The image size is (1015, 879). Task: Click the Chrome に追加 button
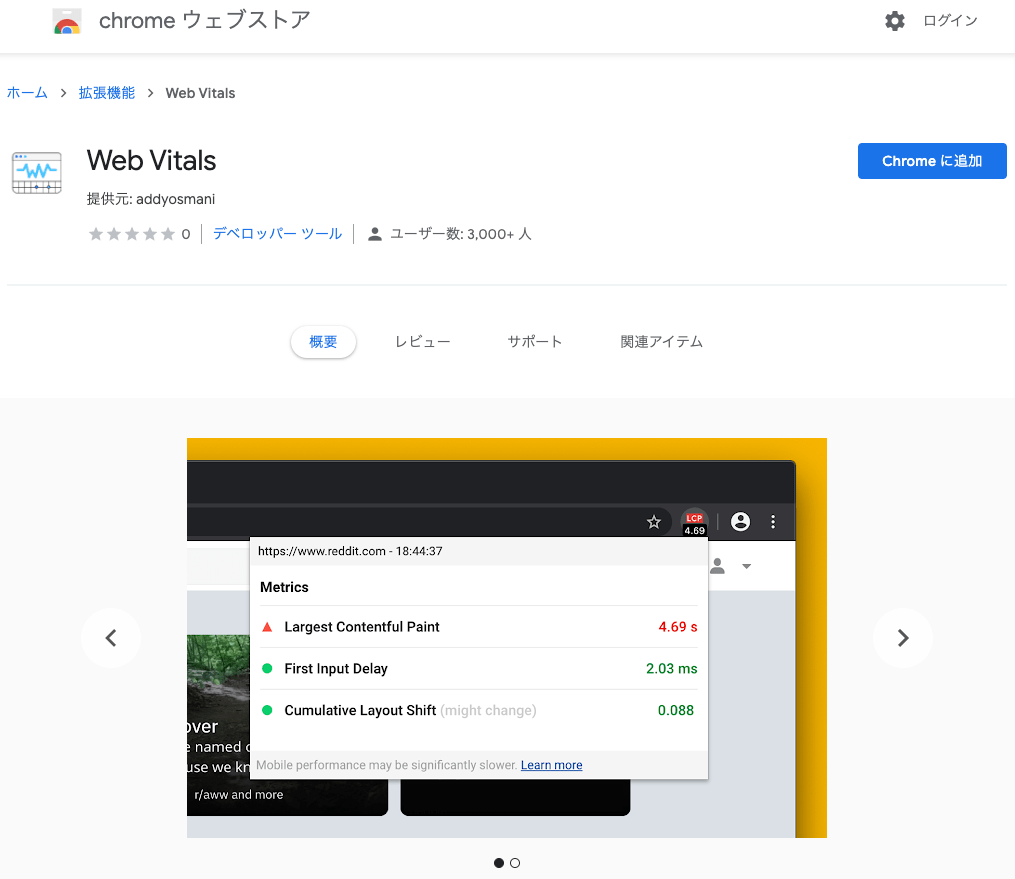pyautogui.click(x=932, y=161)
